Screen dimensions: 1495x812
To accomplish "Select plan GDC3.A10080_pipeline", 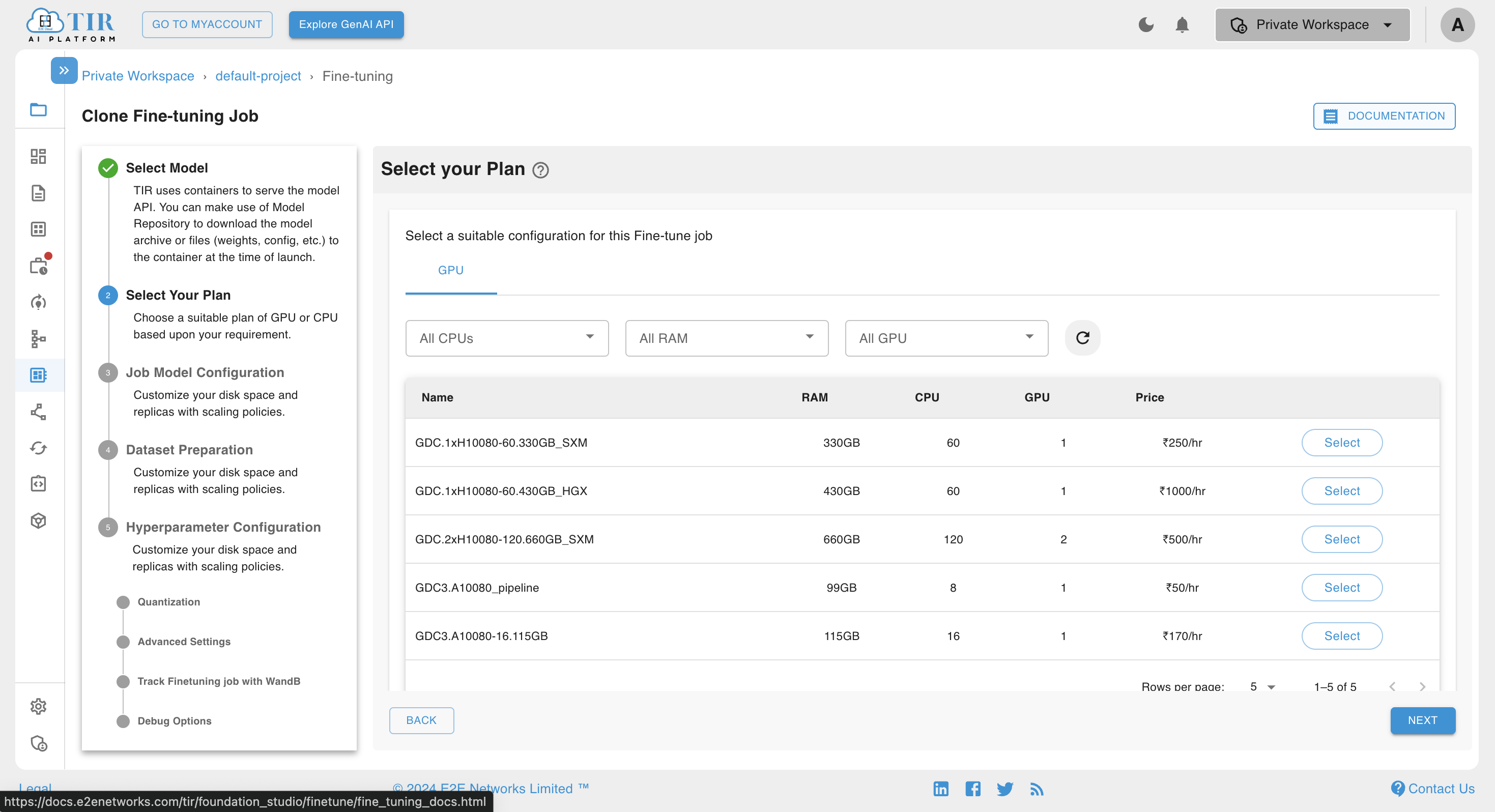I will [x=1342, y=588].
